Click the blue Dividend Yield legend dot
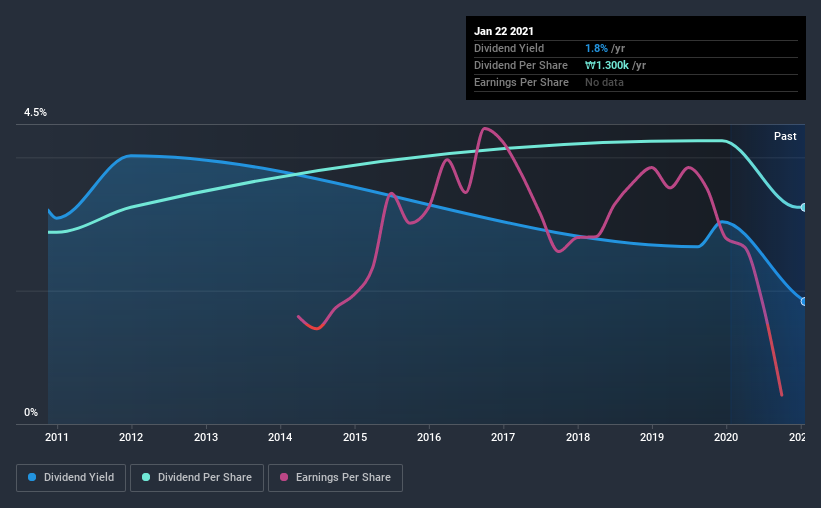The height and width of the screenshot is (508, 821). tap(32, 477)
